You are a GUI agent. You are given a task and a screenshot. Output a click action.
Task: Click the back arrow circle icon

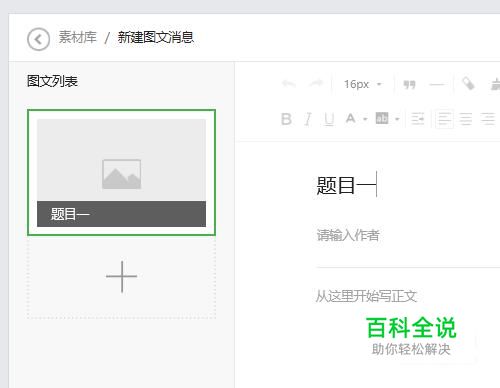(38, 39)
